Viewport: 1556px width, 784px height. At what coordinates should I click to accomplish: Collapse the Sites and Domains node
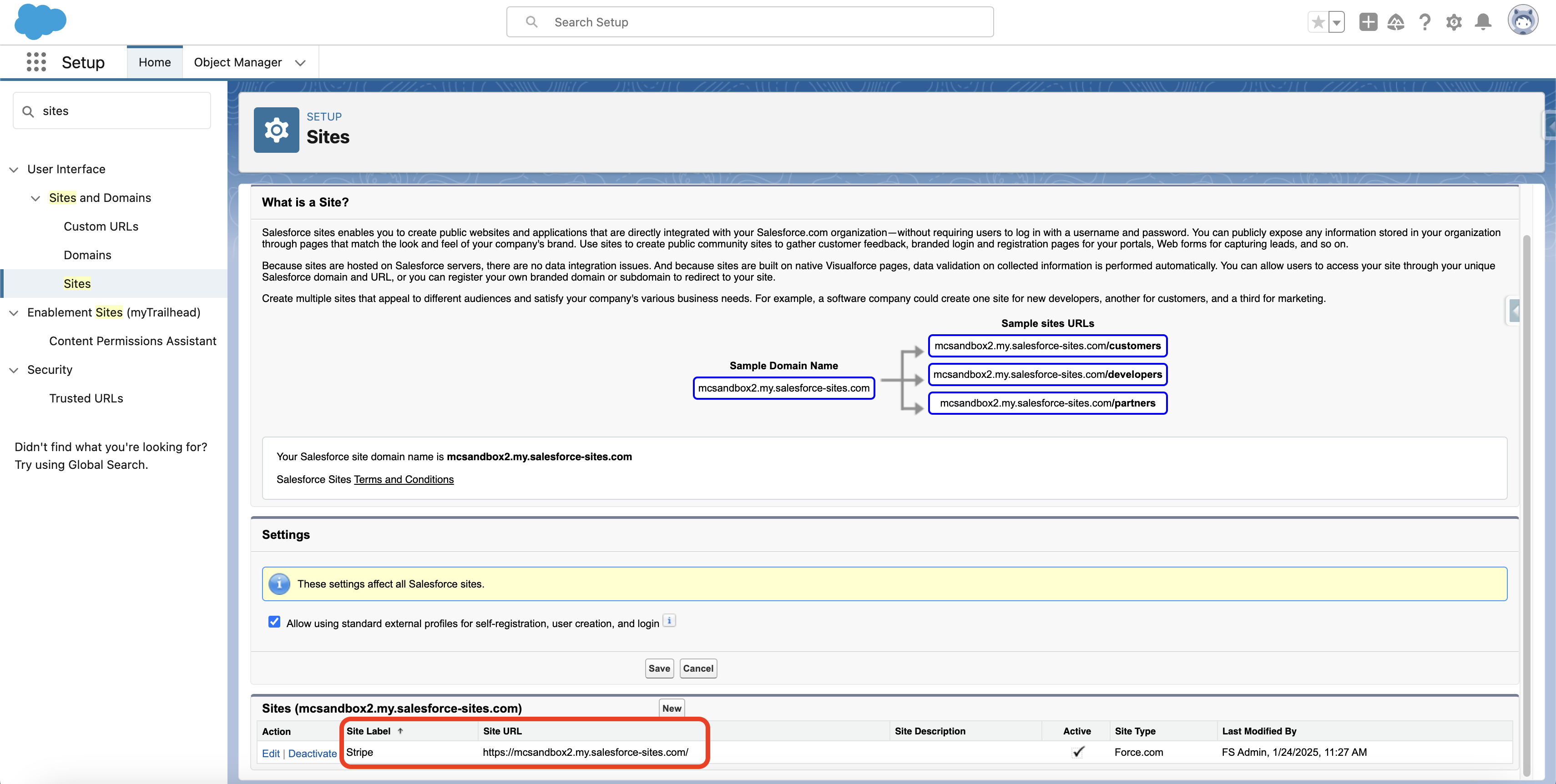(35, 198)
